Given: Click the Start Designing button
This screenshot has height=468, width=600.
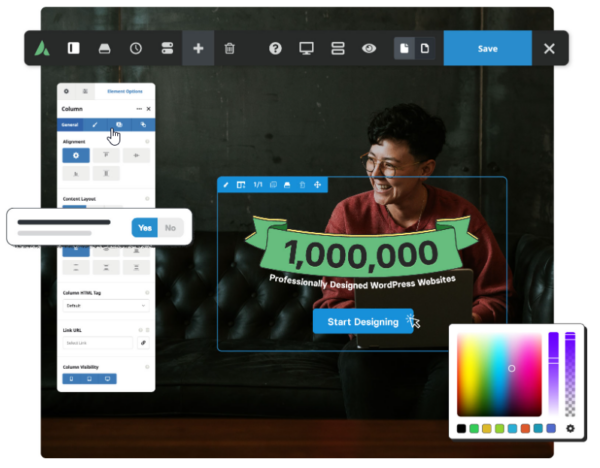Looking at the screenshot, I should [x=363, y=321].
